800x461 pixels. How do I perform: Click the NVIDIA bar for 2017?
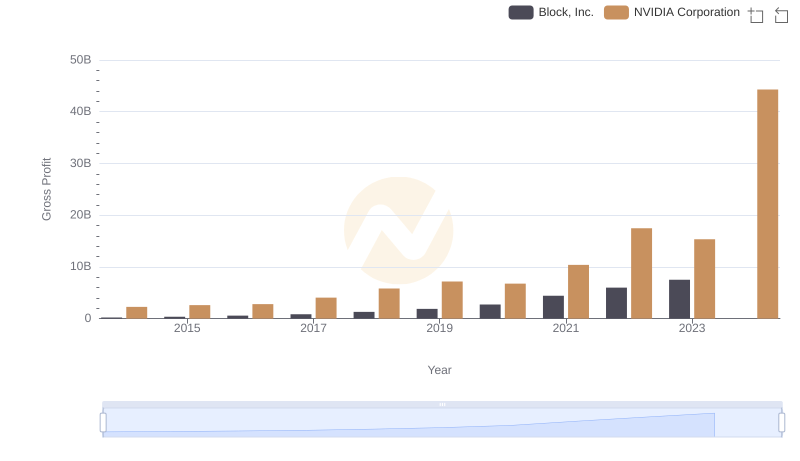326,308
